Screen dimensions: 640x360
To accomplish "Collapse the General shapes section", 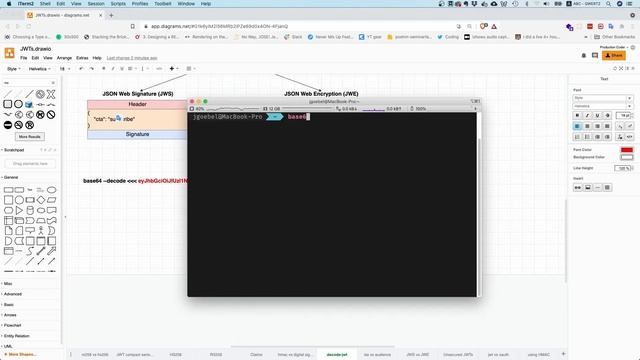I will pos(11,177).
